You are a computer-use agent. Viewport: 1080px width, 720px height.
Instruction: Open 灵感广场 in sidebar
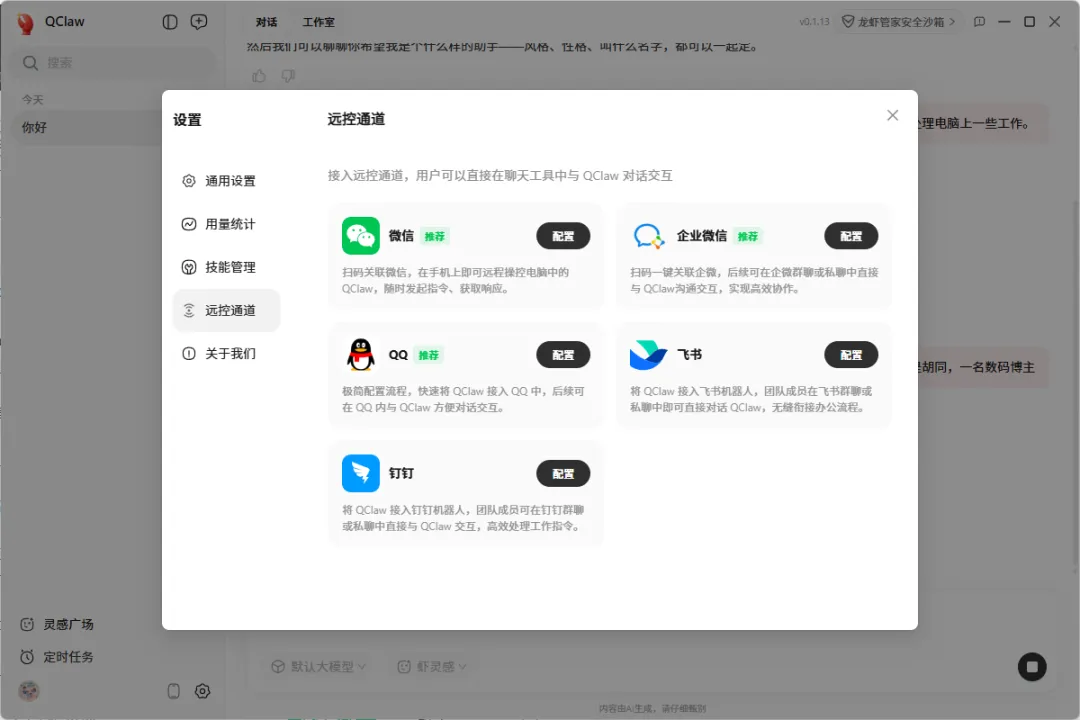tap(57, 624)
